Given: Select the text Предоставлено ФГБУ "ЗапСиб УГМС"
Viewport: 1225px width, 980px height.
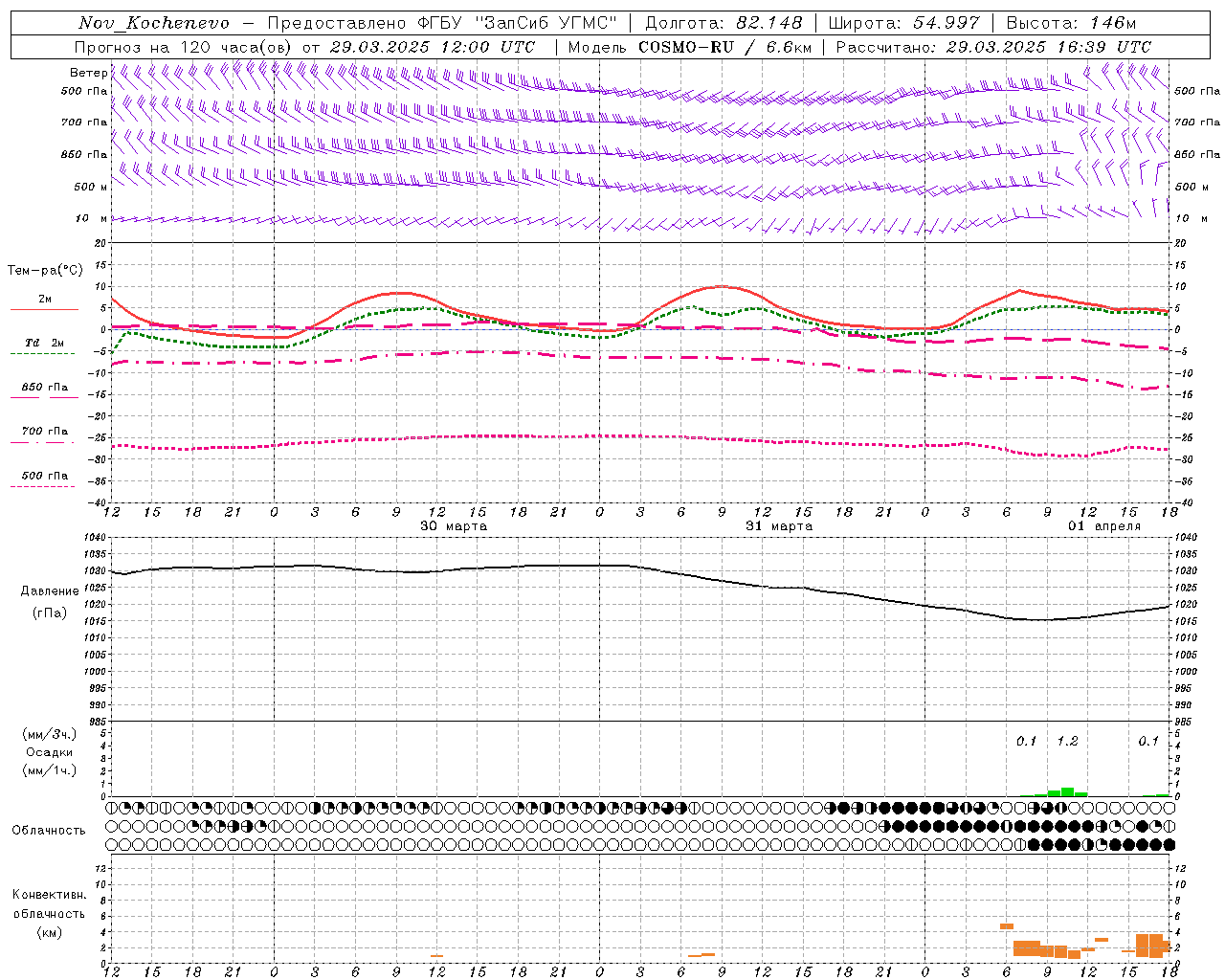Looking at the screenshot, I should click(x=443, y=23).
